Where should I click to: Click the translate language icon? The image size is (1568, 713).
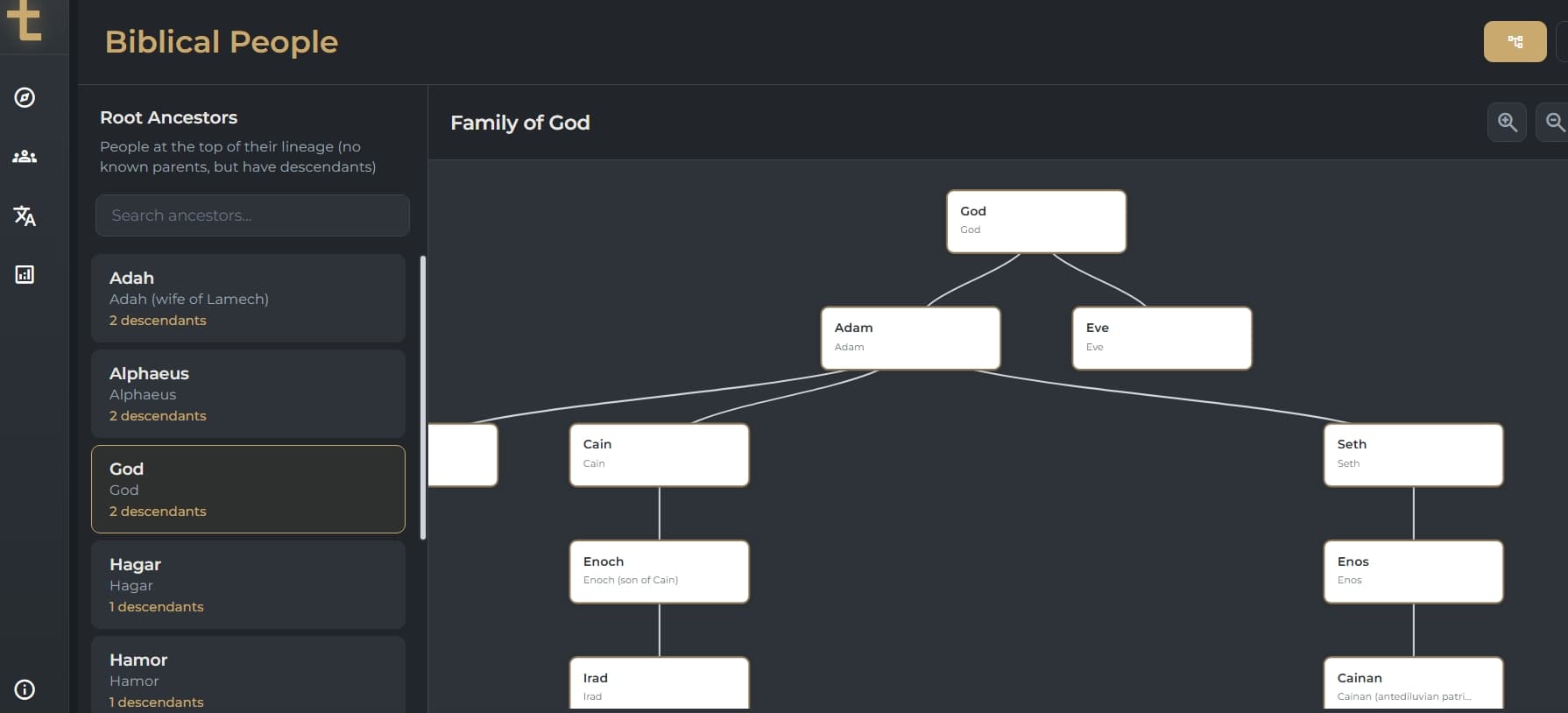(x=25, y=215)
